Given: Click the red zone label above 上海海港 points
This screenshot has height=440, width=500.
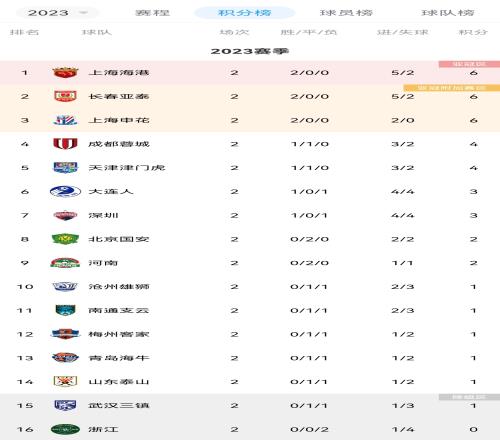Looking at the screenshot, I should point(469,64).
